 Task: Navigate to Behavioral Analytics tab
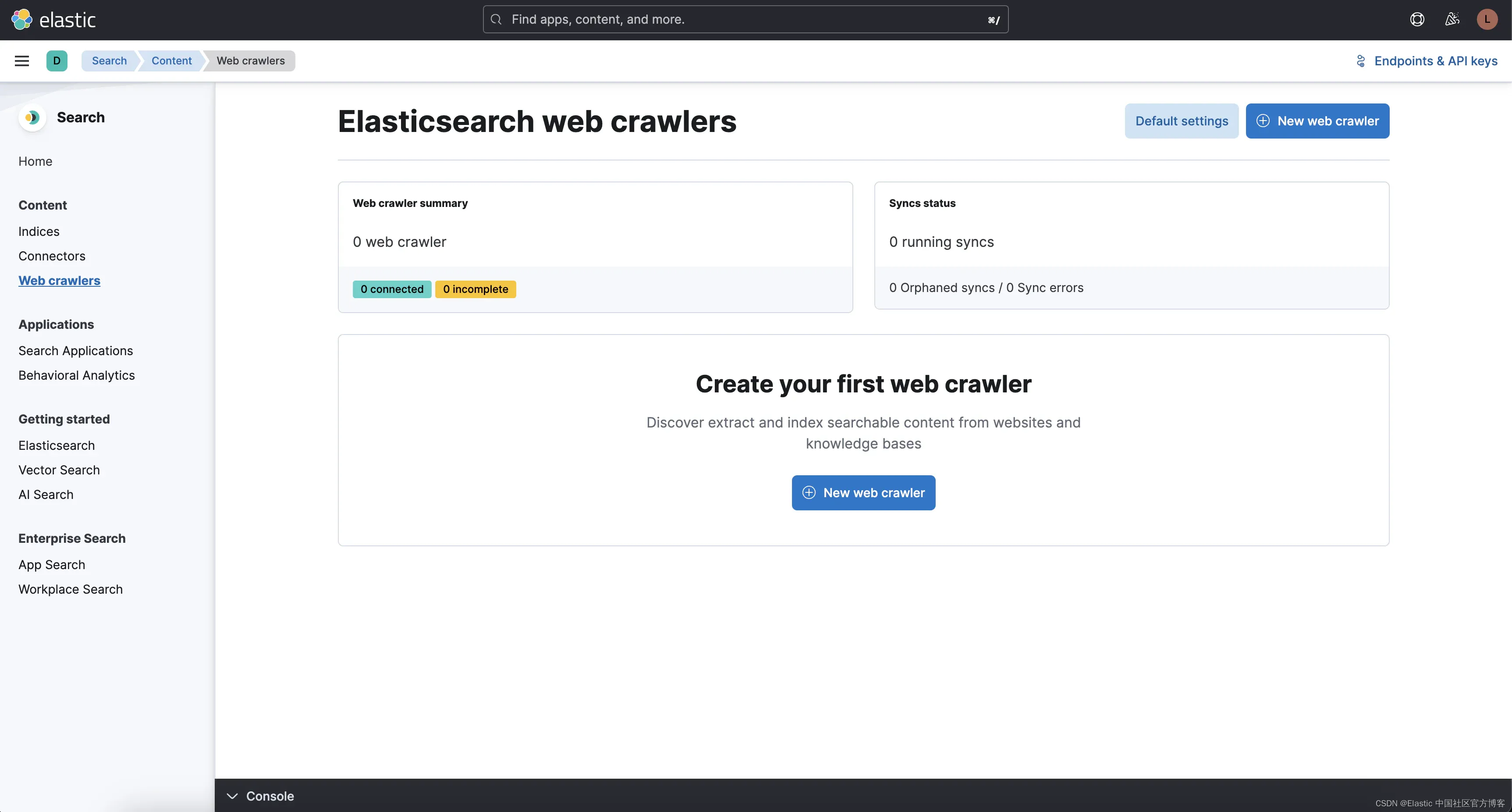(x=76, y=374)
